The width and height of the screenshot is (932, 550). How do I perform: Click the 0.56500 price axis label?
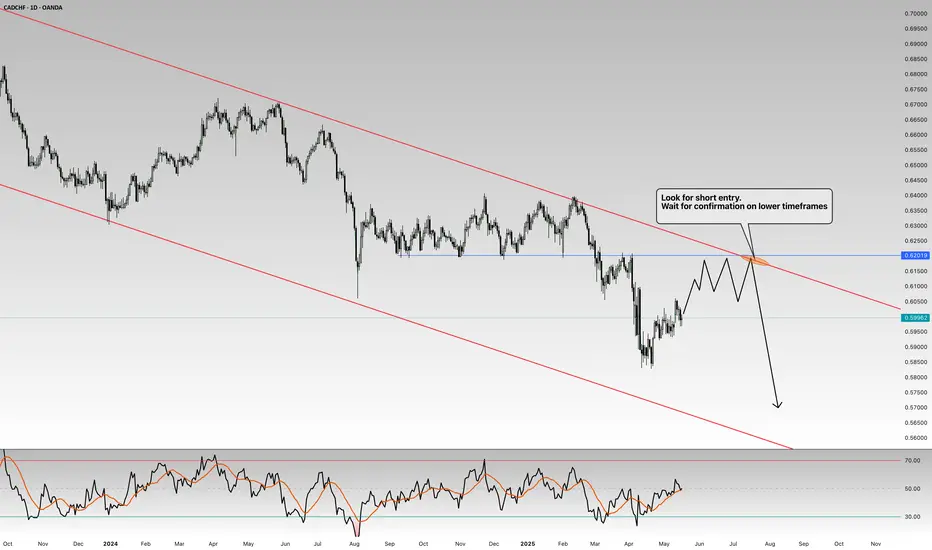click(x=915, y=423)
